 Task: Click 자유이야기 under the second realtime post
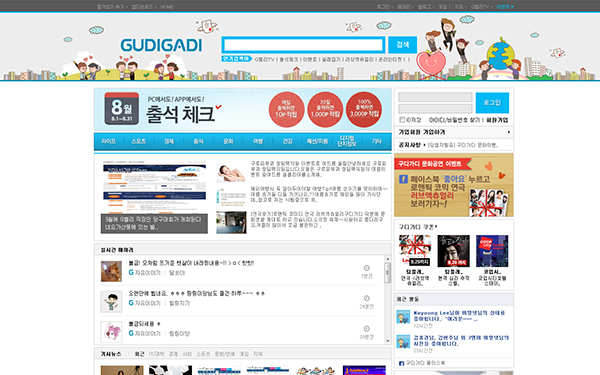click(x=147, y=303)
